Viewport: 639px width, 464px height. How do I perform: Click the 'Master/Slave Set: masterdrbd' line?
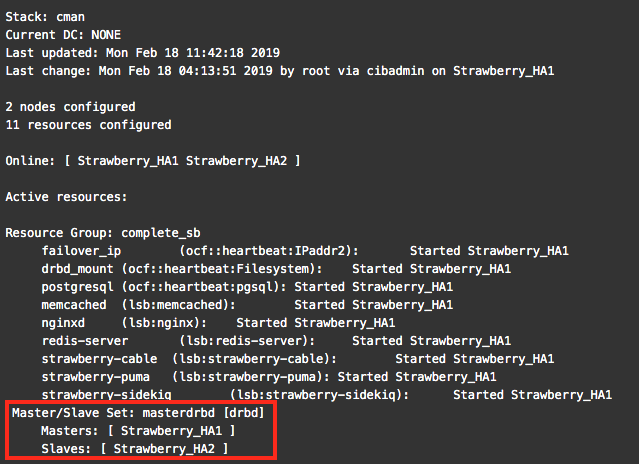point(137,413)
